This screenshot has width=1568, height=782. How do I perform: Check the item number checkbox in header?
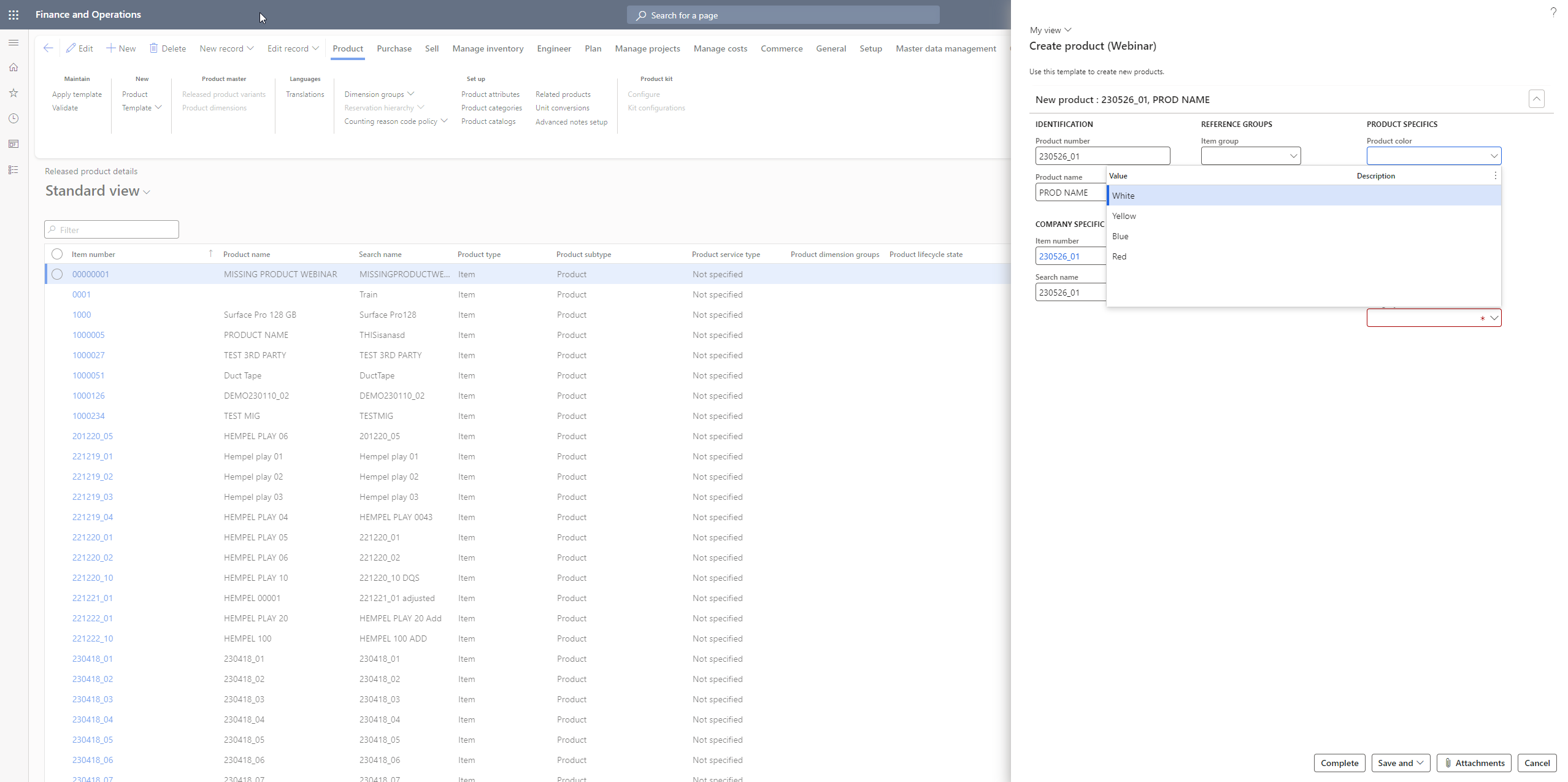point(57,253)
